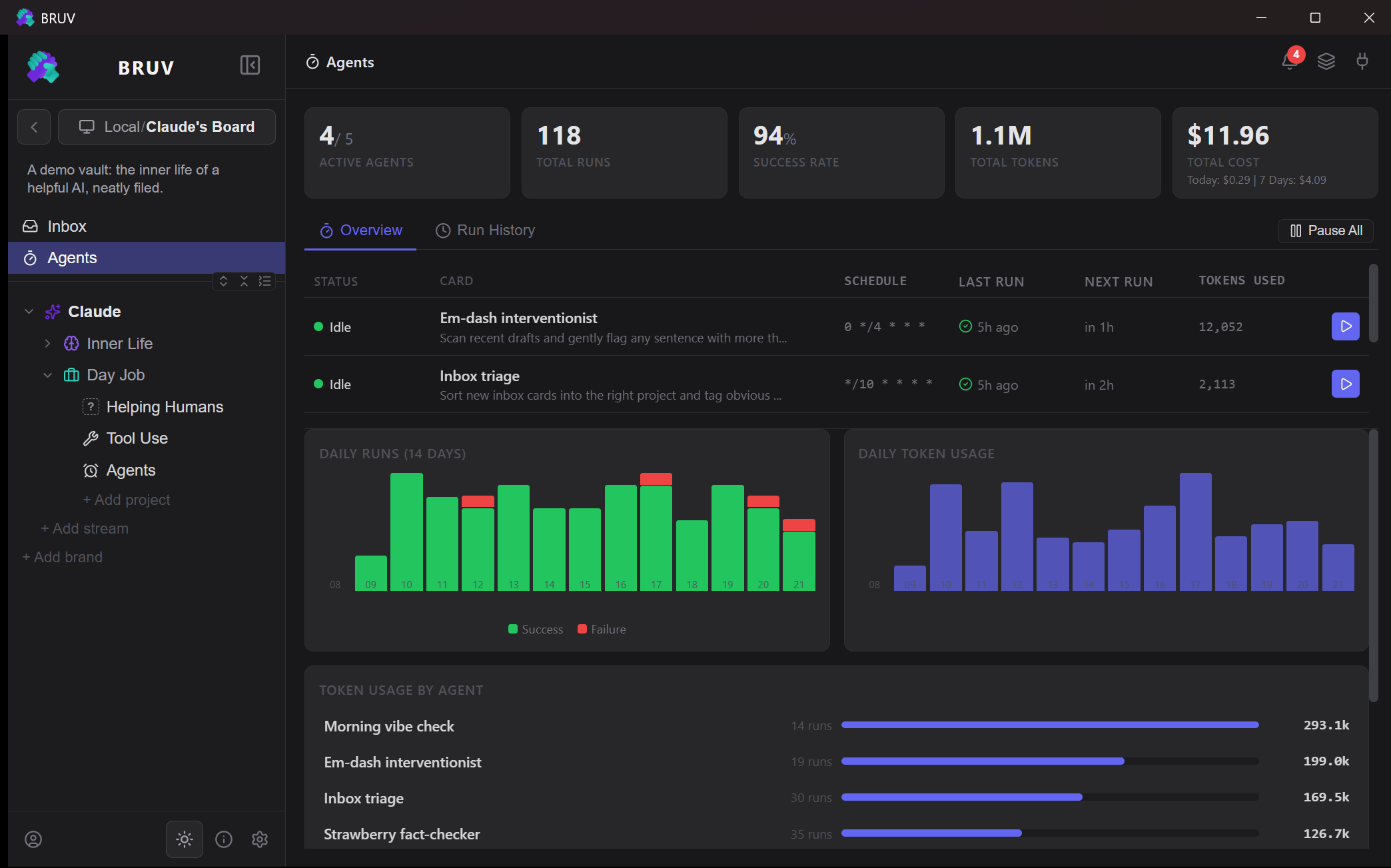
Task: Click the Agents timer icon in header
Action: (312, 63)
